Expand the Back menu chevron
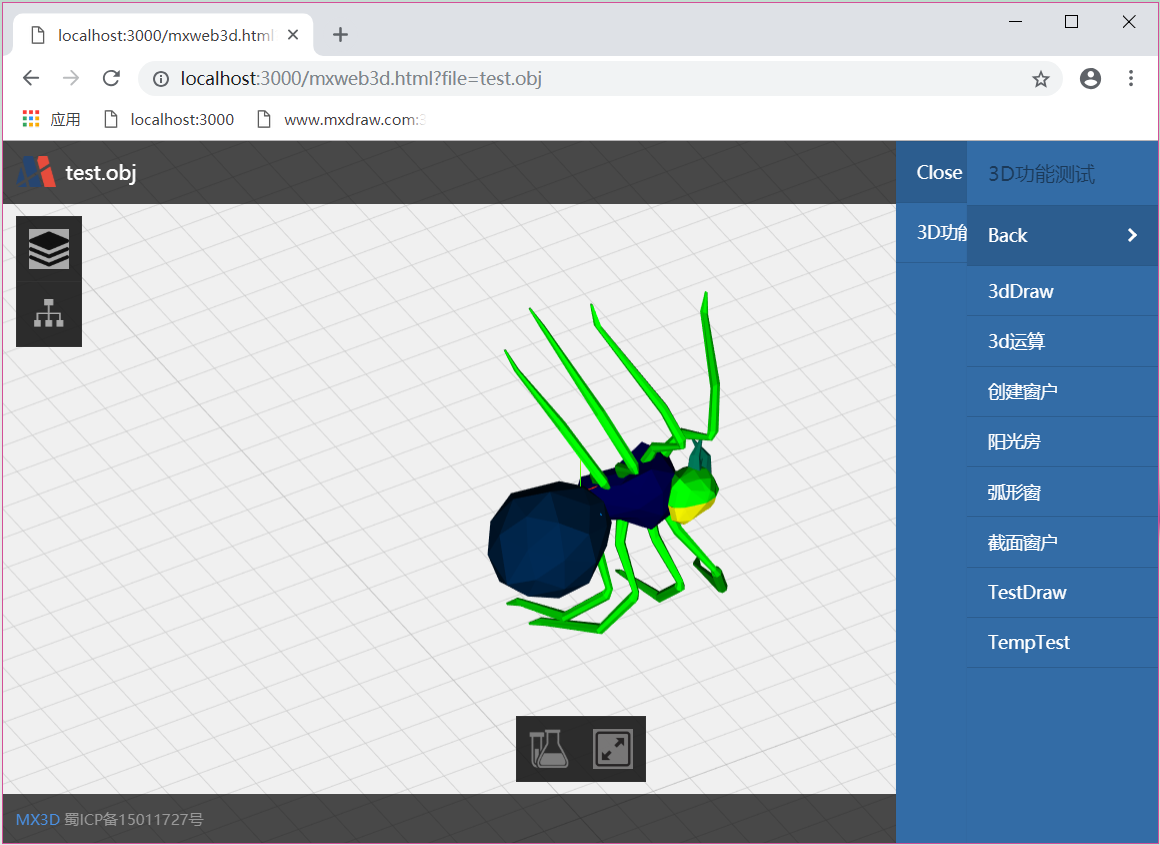The height and width of the screenshot is (845, 1160). point(1132,235)
